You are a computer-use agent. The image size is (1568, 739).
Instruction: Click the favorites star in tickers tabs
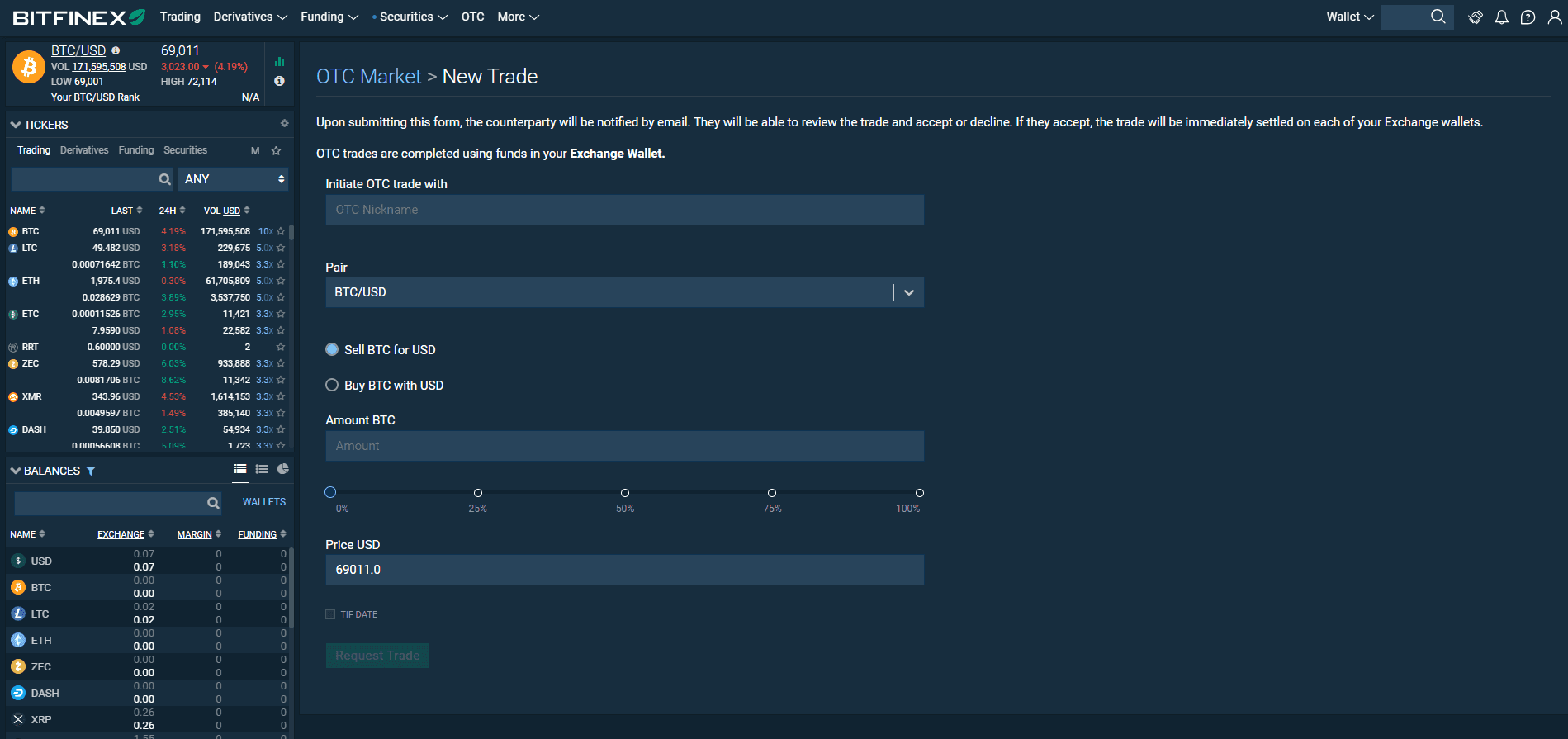277,150
